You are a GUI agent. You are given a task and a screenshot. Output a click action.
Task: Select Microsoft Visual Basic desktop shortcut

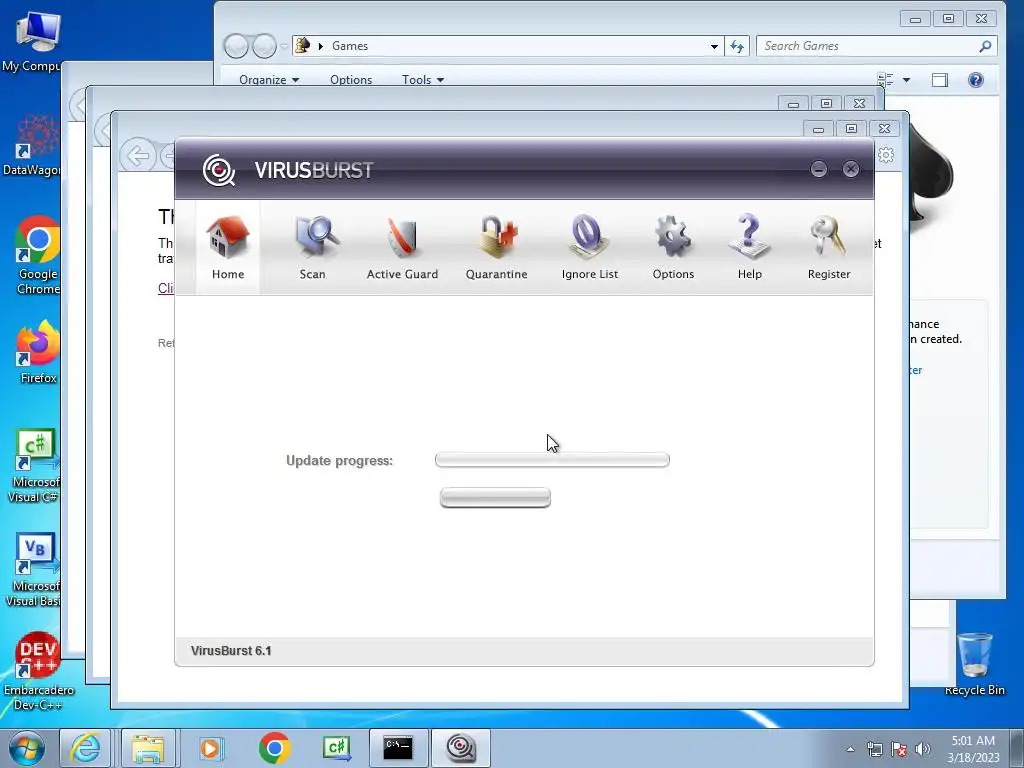click(x=34, y=569)
